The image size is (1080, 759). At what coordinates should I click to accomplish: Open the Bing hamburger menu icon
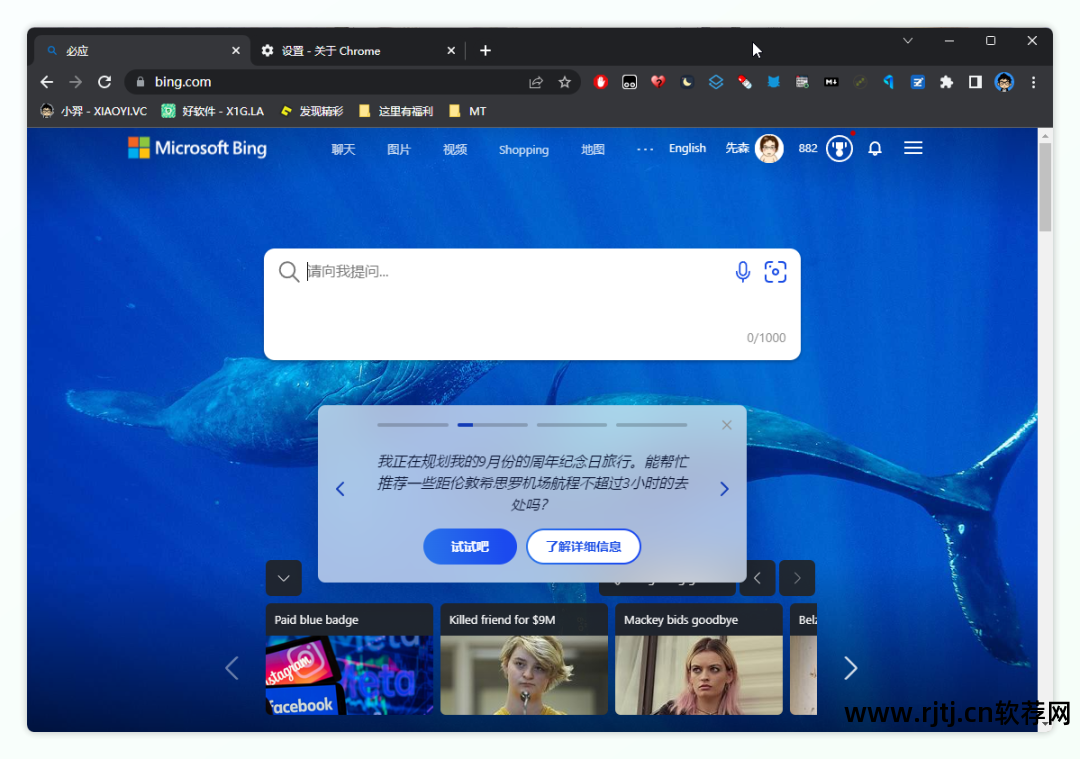912,147
